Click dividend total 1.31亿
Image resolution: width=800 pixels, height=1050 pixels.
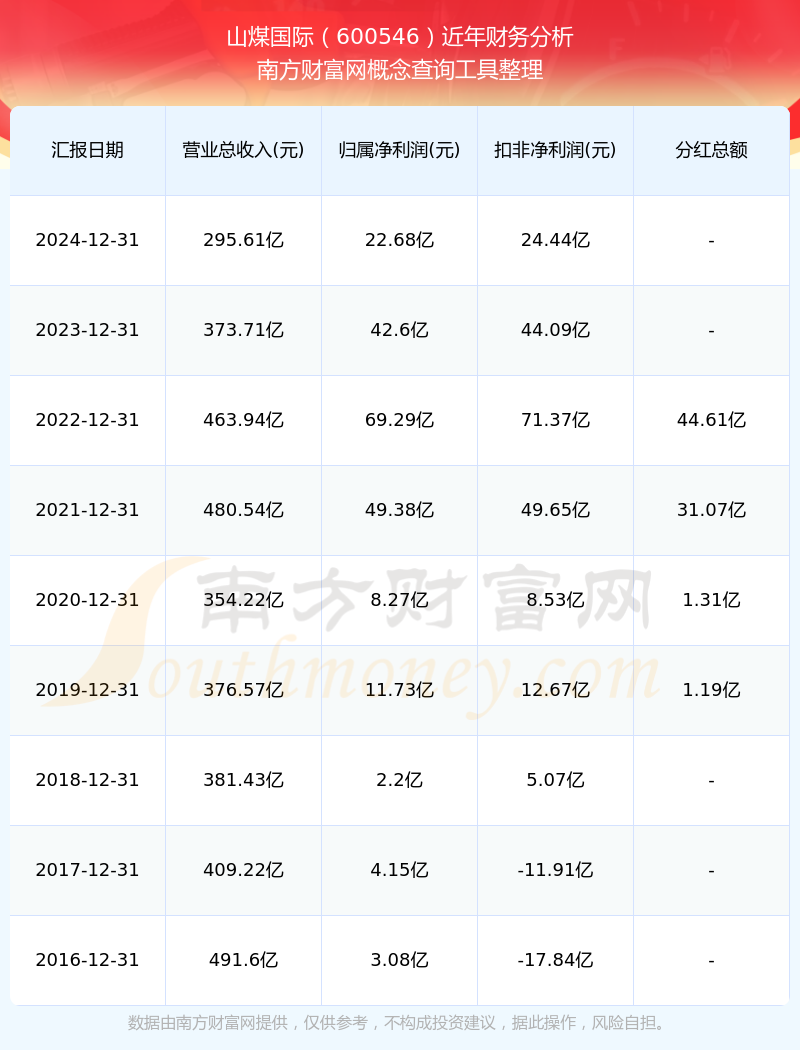[x=712, y=600]
